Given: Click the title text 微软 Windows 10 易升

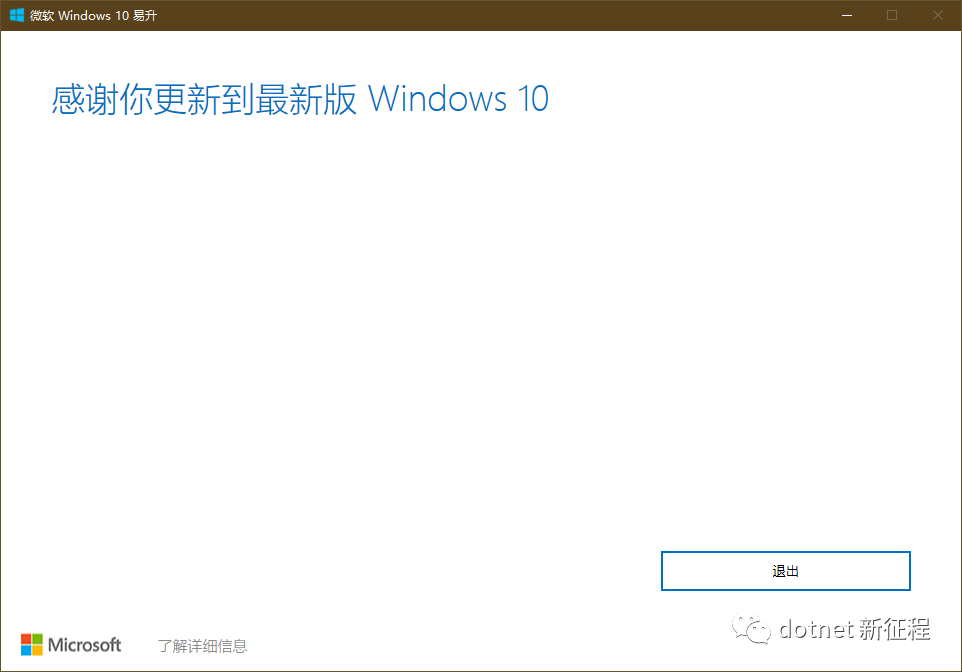Looking at the screenshot, I should (x=93, y=15).
